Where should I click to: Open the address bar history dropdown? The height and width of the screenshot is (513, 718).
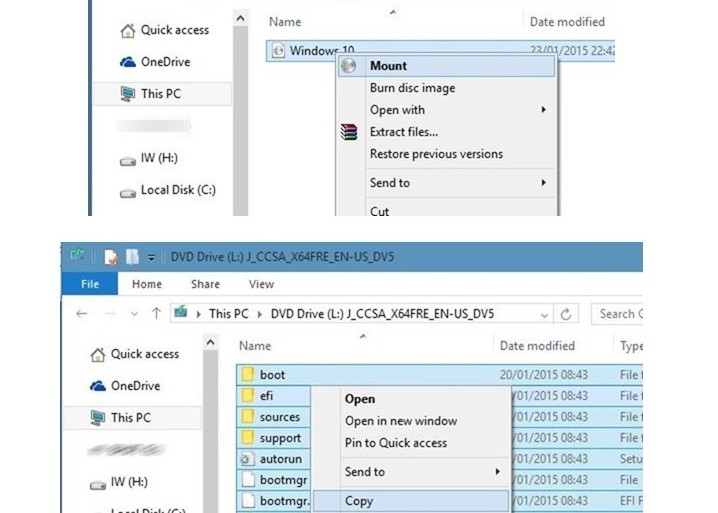tap(544, 315)
